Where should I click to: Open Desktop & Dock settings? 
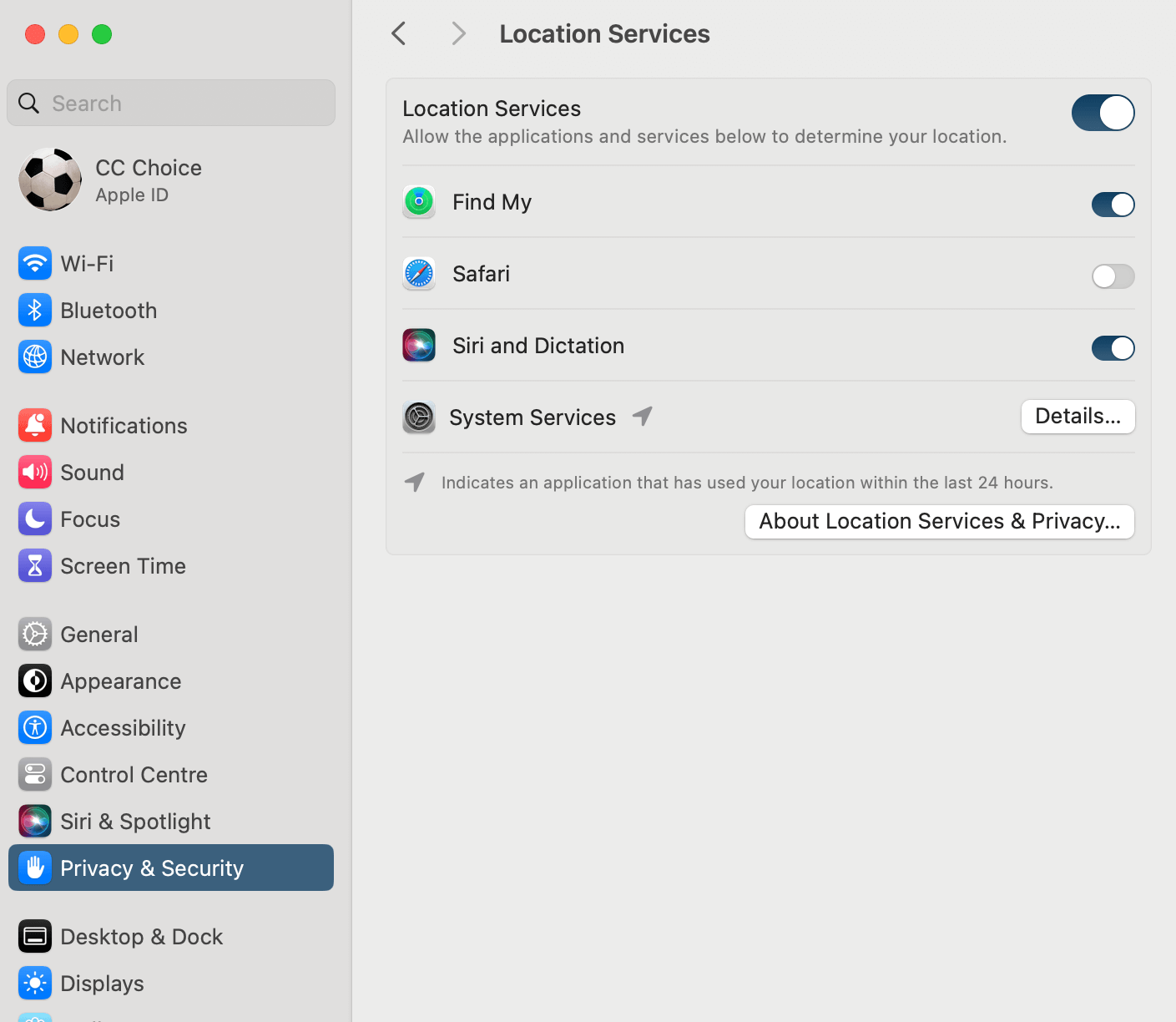click(x=141, y=937)
